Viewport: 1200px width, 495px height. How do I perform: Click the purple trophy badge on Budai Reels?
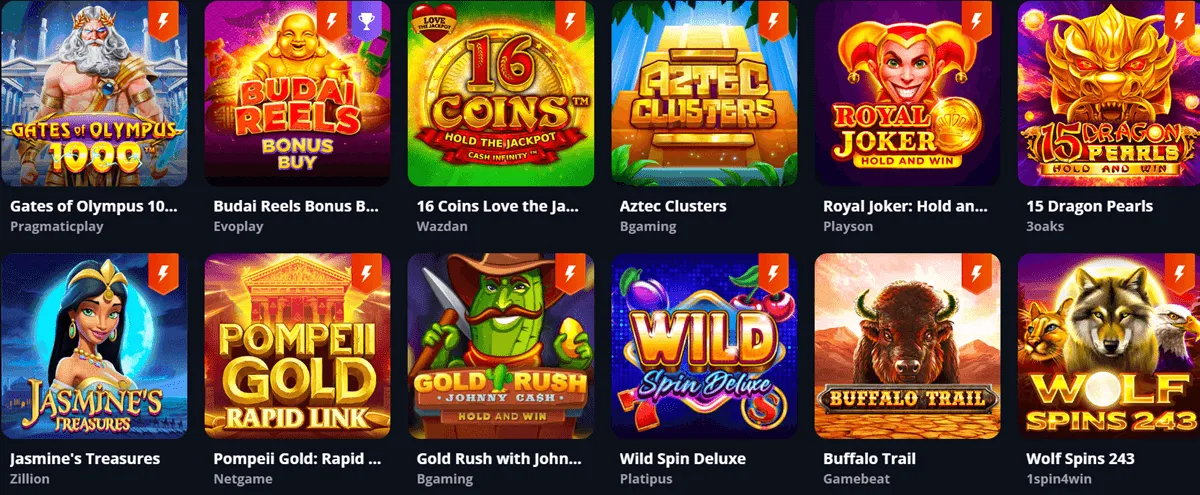tap(366, 19)
